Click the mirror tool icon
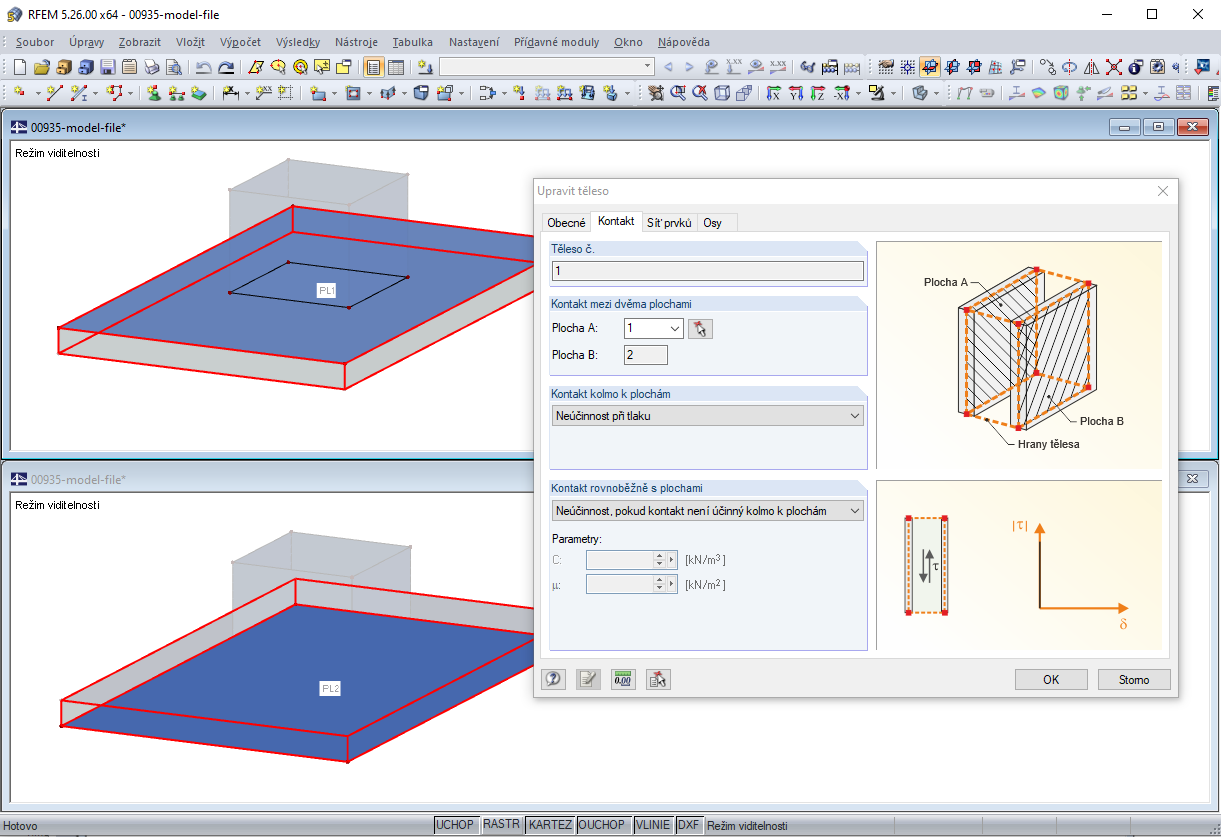 [1091, 67]
